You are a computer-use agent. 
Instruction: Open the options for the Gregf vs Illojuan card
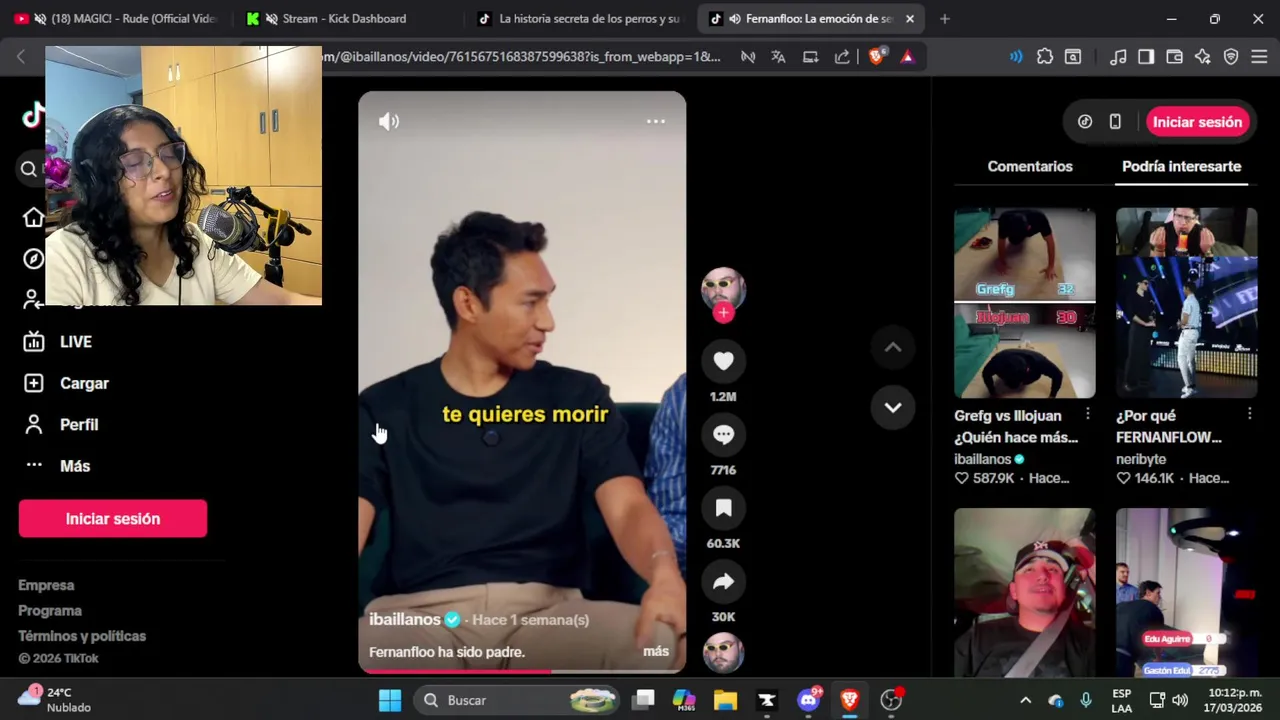1088,414
